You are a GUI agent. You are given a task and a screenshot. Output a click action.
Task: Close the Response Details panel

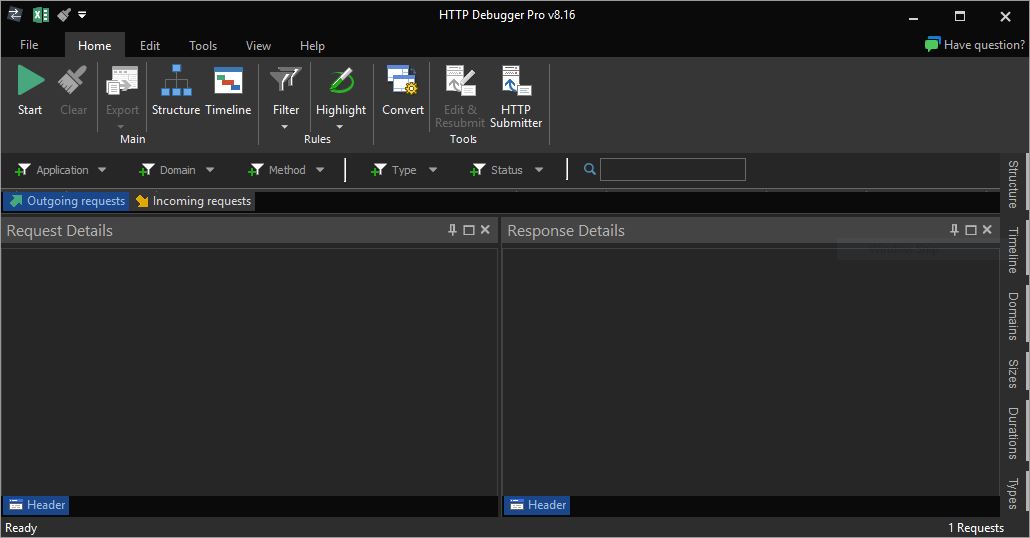tap(987, 230)
